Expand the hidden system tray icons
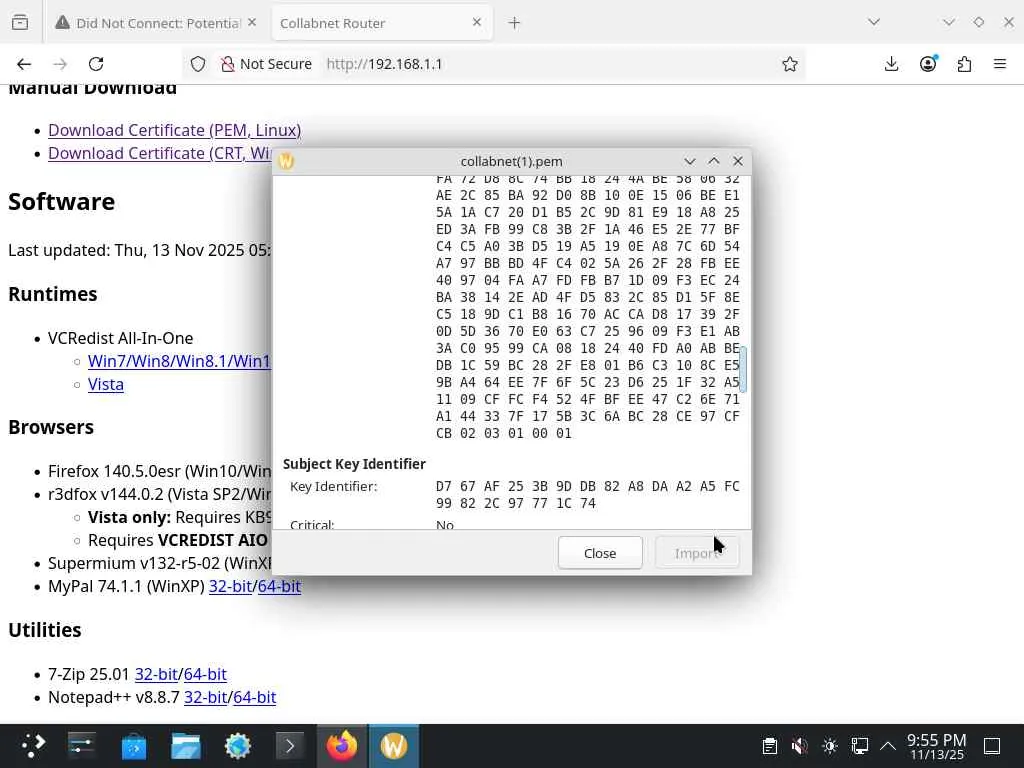Image resolution: width=1024 pixels, height=768 pixels. pos(888,746)
